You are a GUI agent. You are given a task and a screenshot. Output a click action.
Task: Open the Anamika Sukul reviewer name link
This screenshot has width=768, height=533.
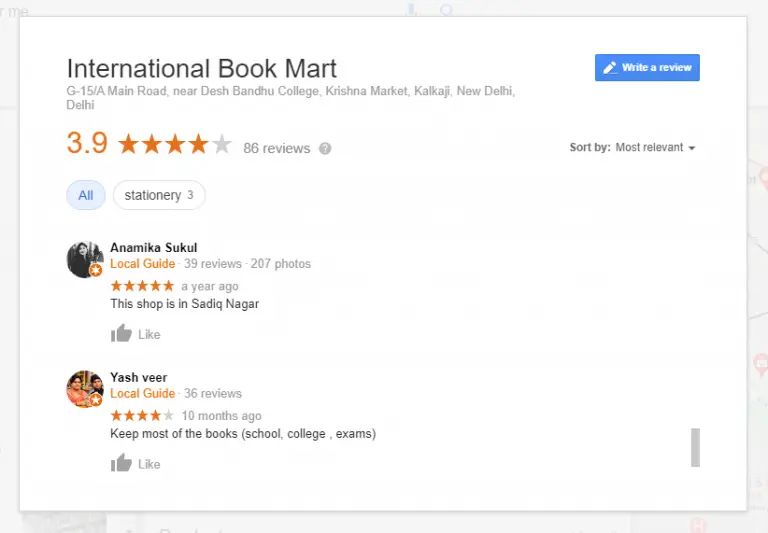(x=153, y=248)
